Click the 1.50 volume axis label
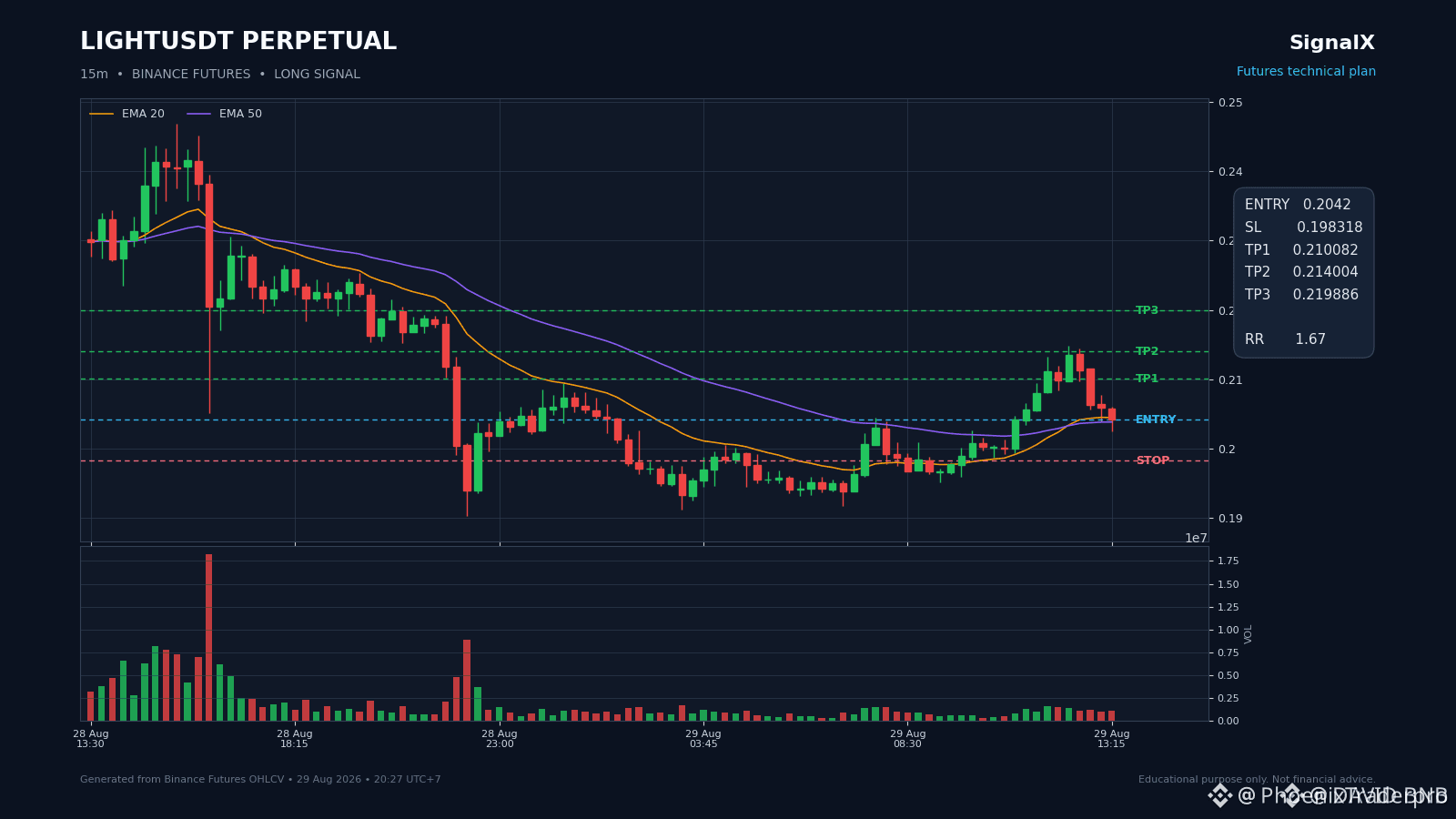 click(1228, 584)
